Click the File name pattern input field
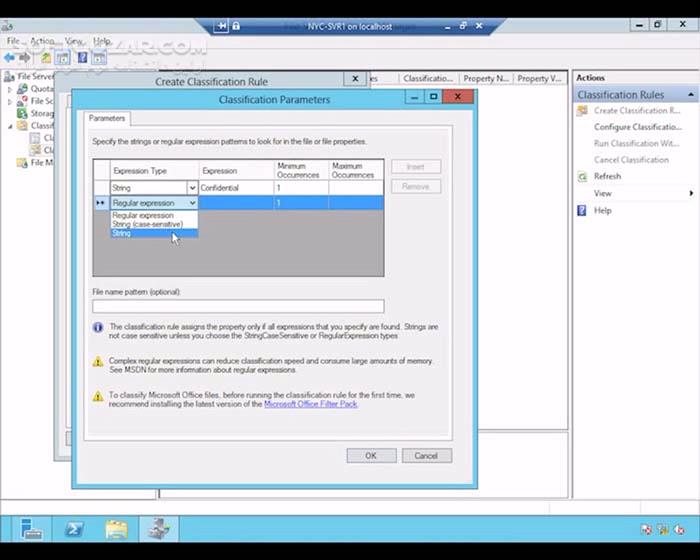Image resolution: width=700 pixels, height=560 pixels. pos(238,306)
